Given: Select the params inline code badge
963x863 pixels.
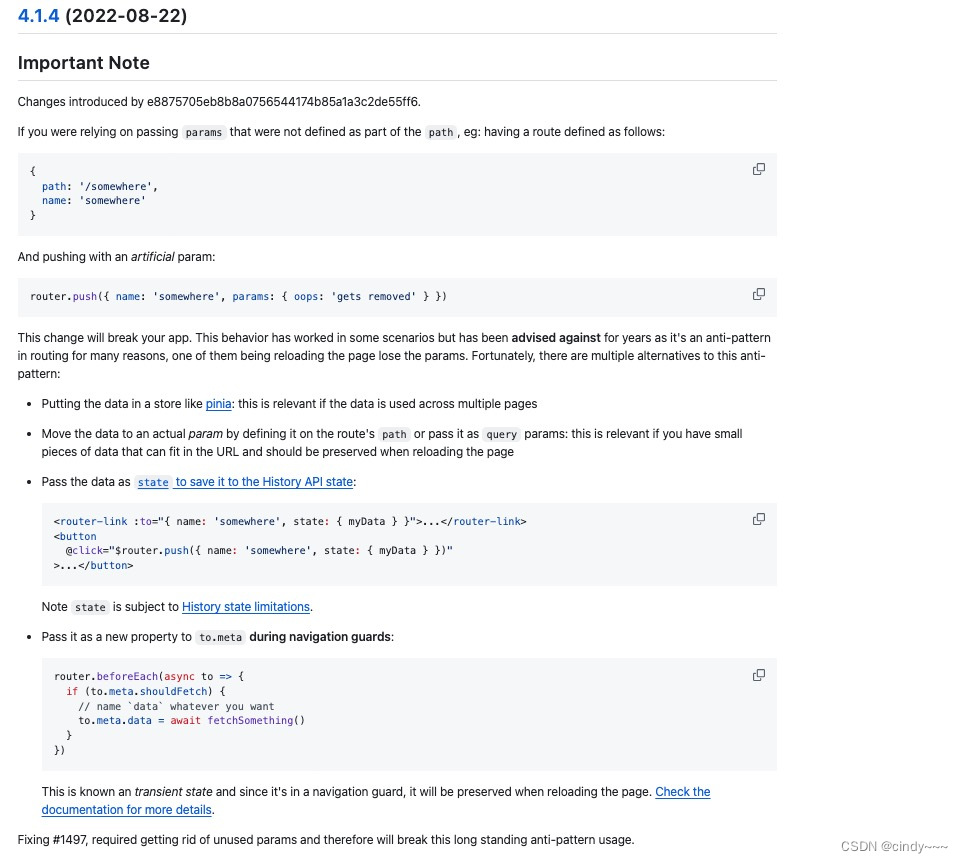Looking at the screenshot, I should (203, 132).
